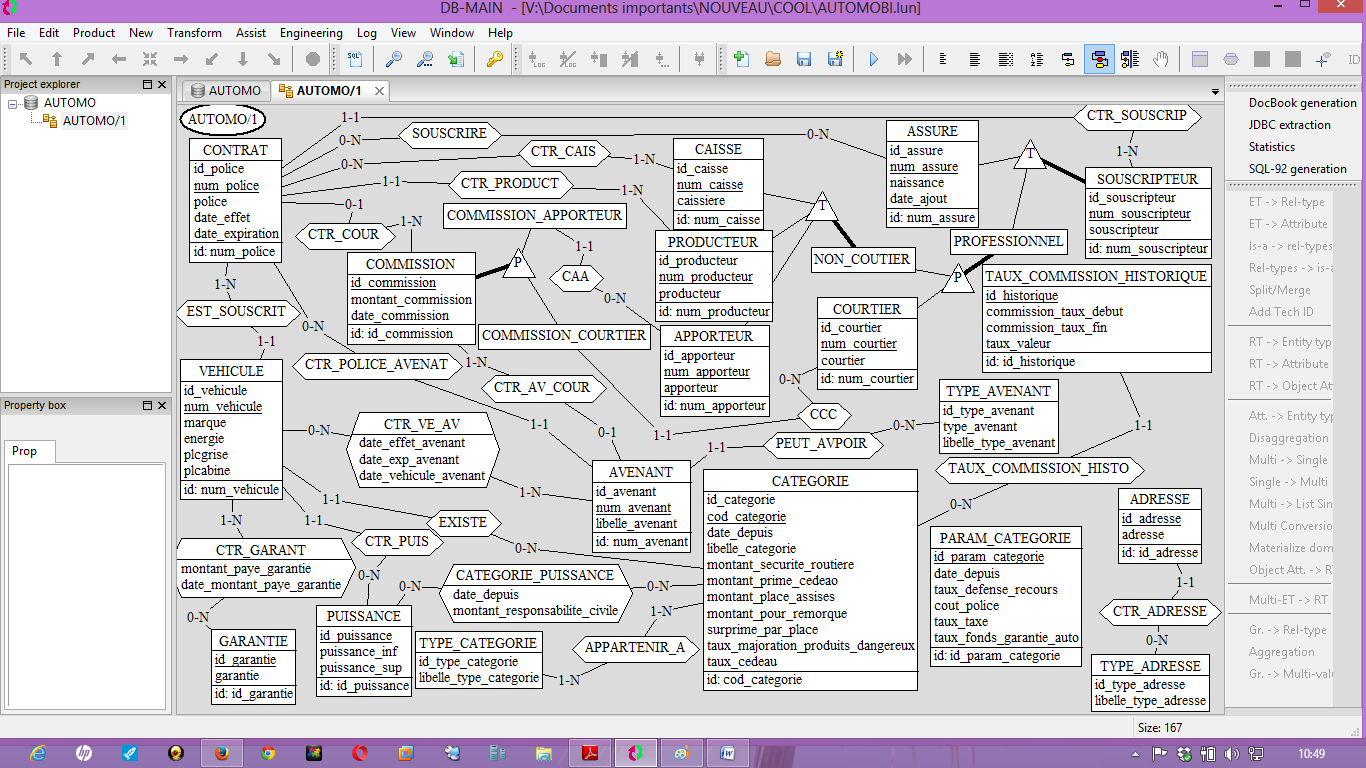Click the golden key icon

click(494, 59)
